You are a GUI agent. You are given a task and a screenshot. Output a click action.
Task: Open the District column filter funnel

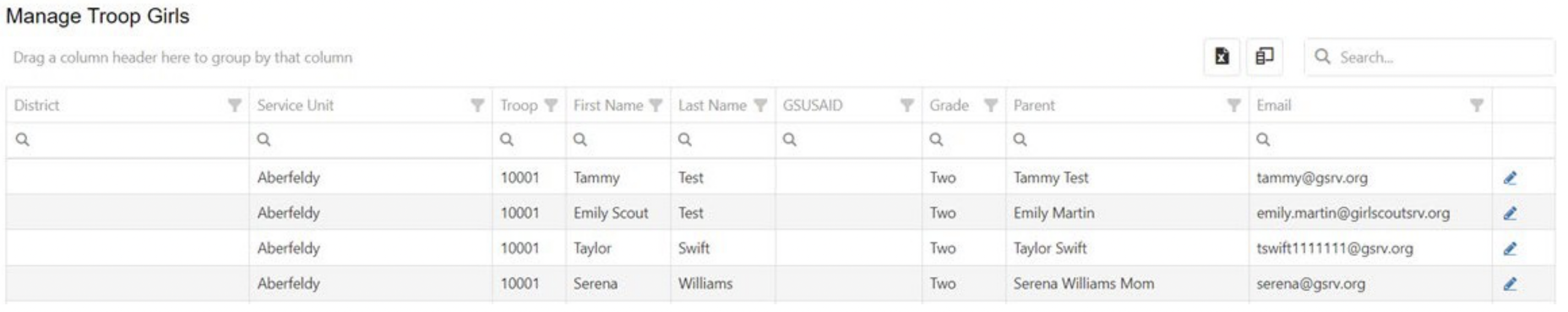pyautogui.click(x=235, y=105)
